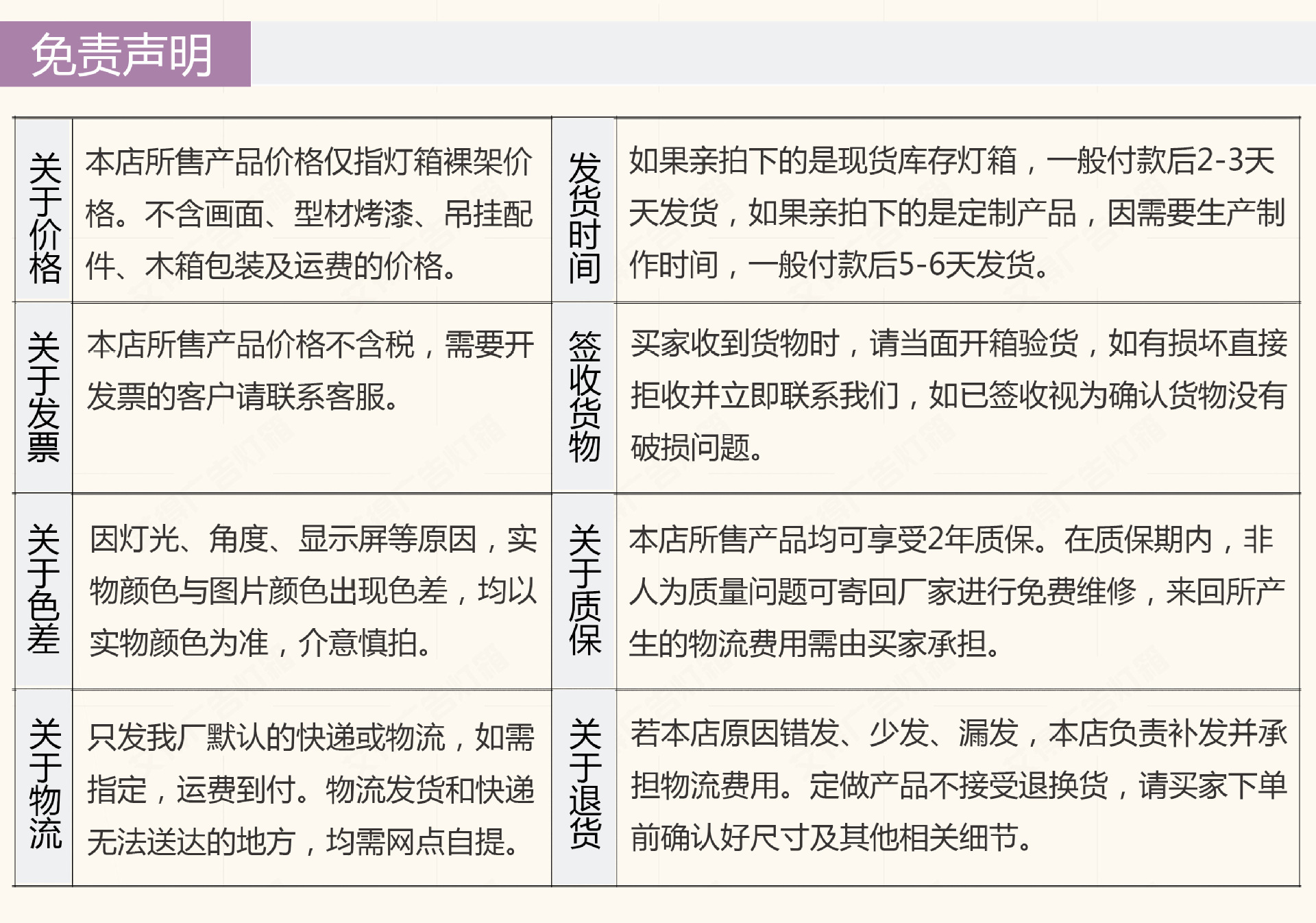Click the line 发票的客户请联系客服。
Viewport: 1316px width, 923px height.
(243, 396)
